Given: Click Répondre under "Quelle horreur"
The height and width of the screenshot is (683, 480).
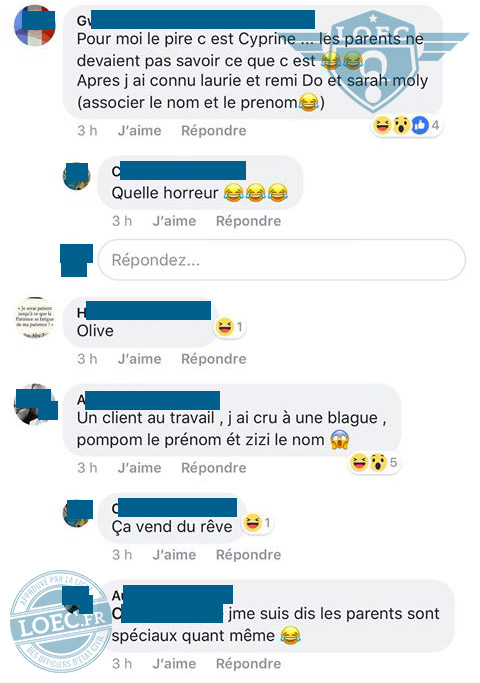Looking at the screenshot, I should coord(248,221).
